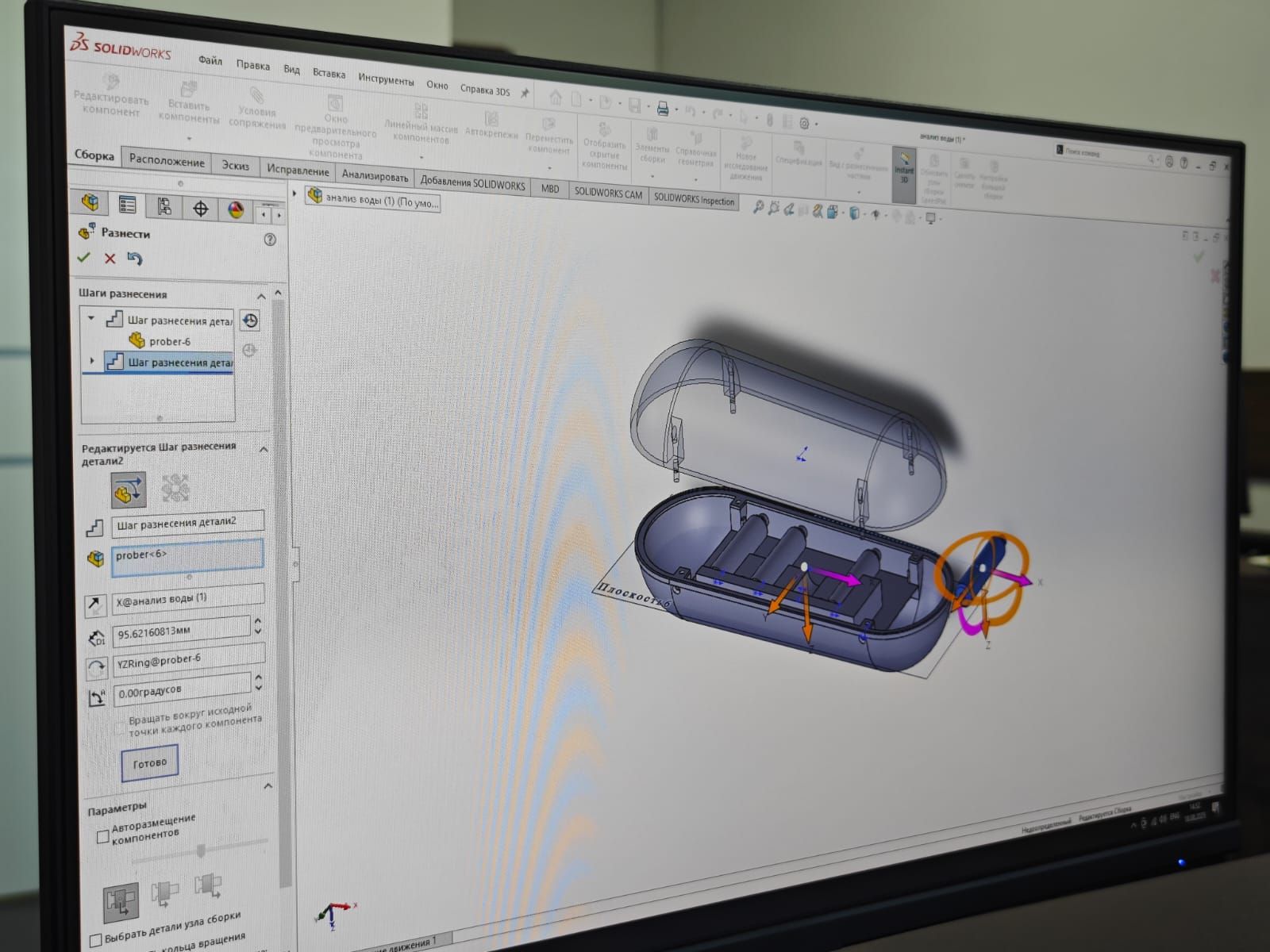Select the second explode spacing option icon
1270x952 pixels.
[164, 892]
